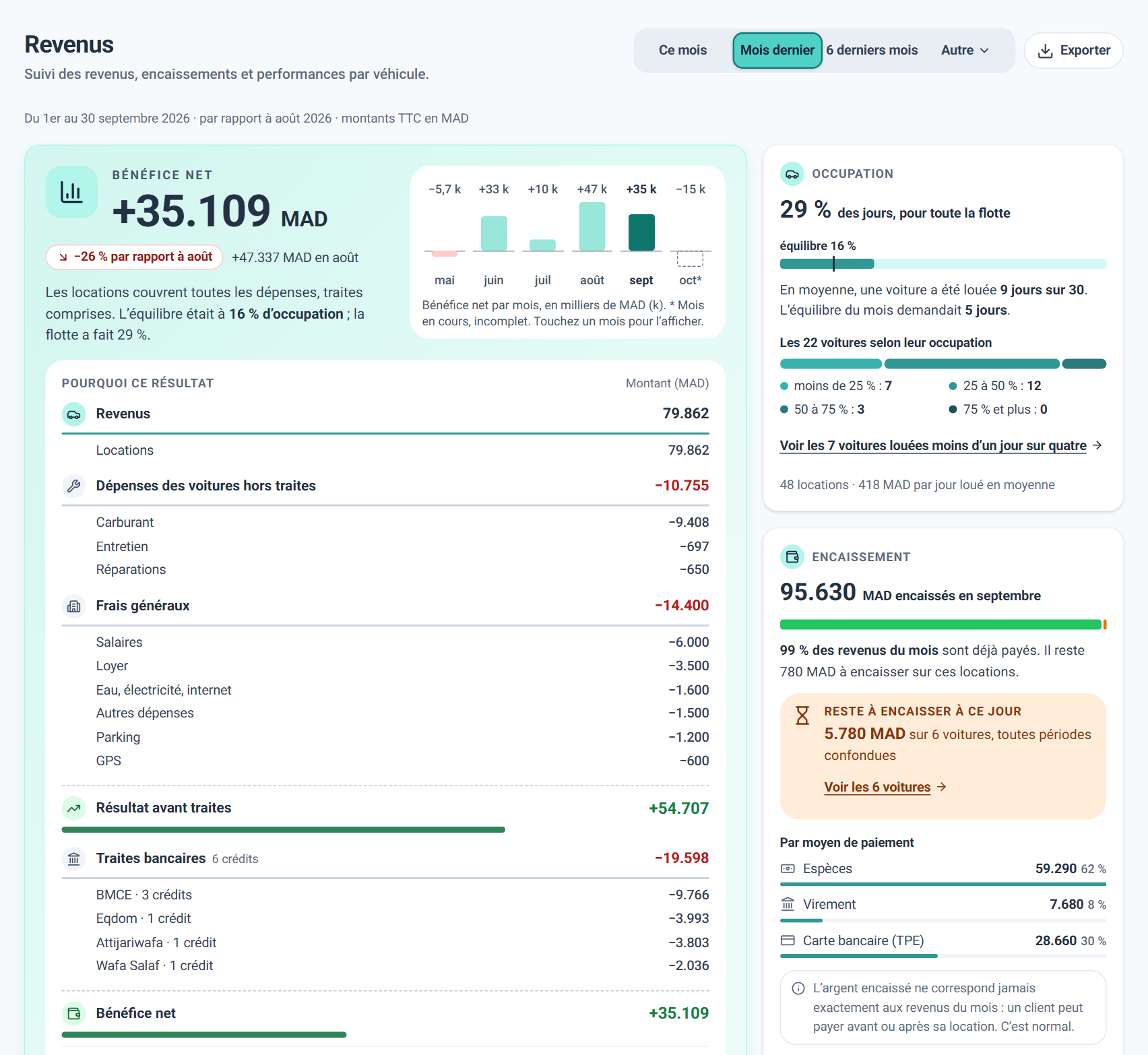Click the Résultat avant traites +54.707 value
1148x1055 pixels.
tap(679, 808)
